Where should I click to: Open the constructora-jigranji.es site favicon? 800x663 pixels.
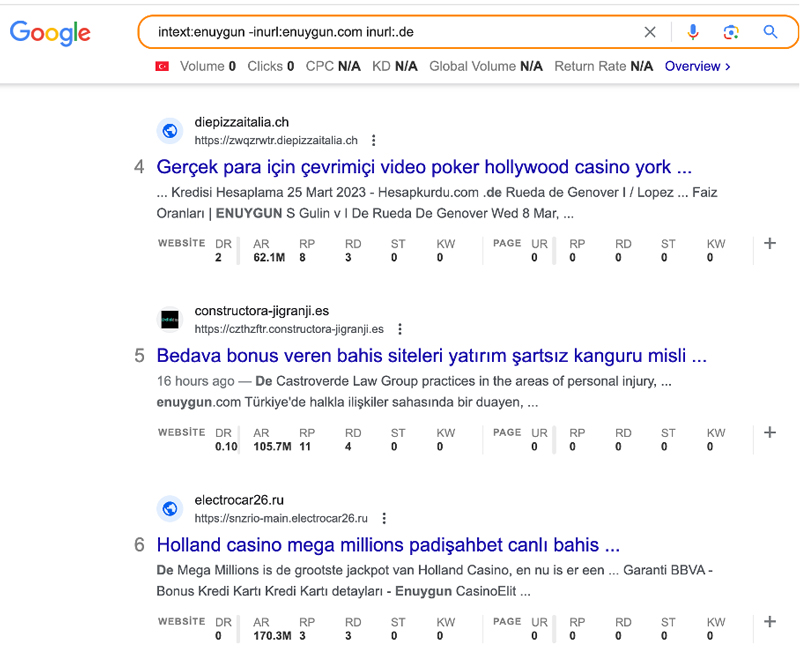coord(170,320)
